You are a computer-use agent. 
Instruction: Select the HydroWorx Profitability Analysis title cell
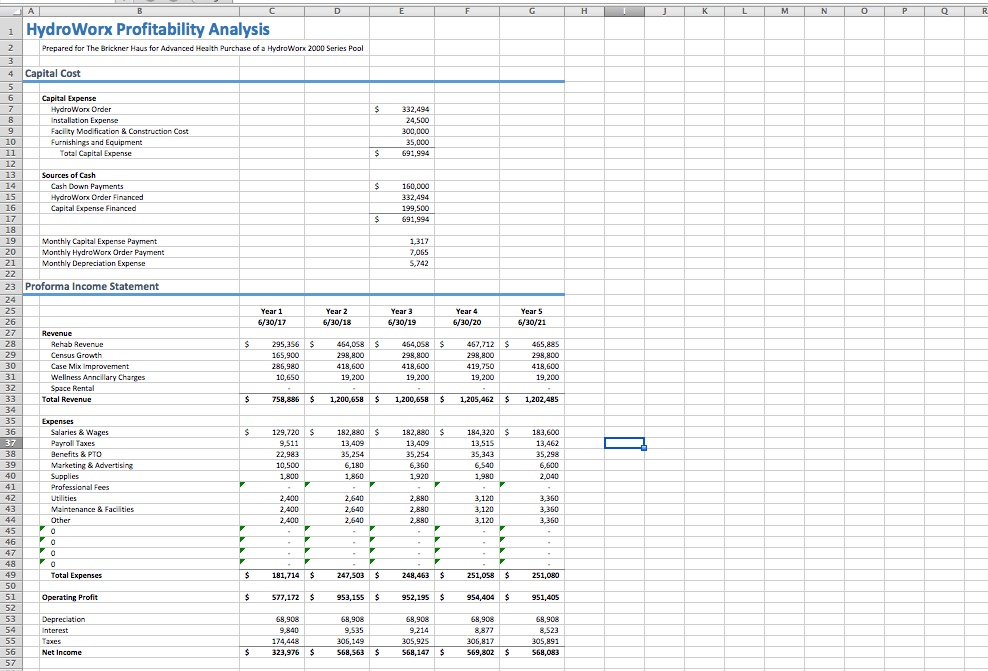(147, 29)
